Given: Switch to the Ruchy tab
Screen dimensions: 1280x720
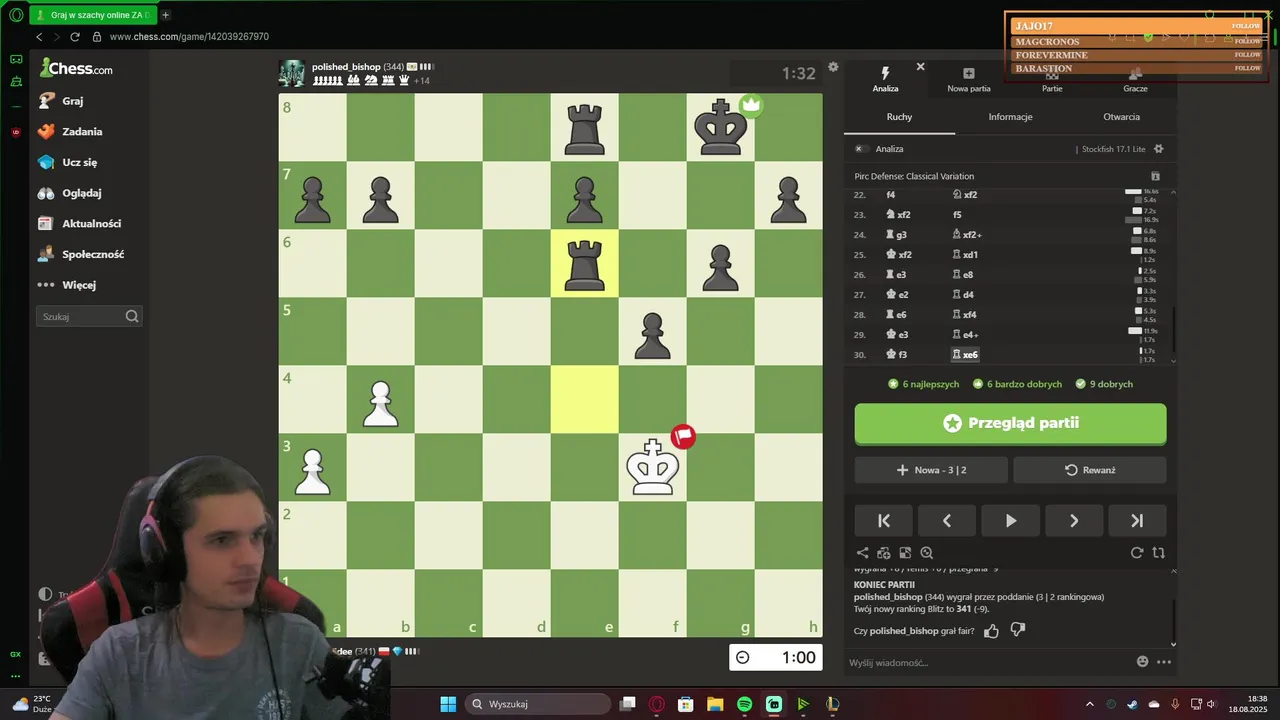Looking at the screenshot, I should click(x=899, y=117).
